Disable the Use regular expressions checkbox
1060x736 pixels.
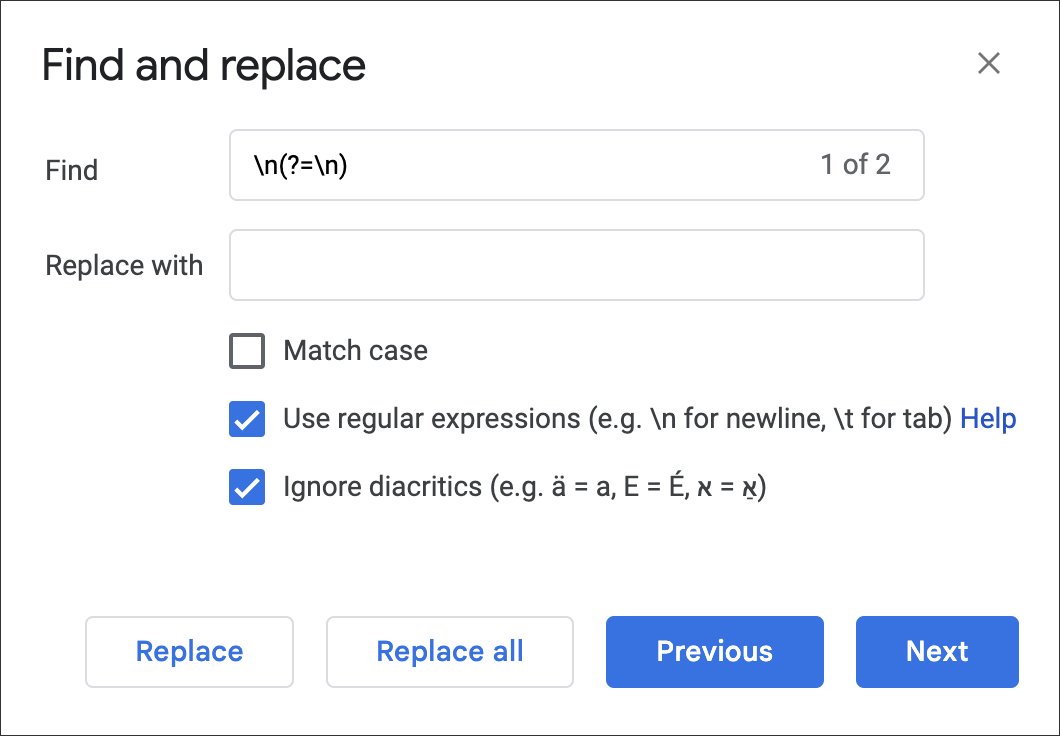pyautogui.click(x=247, y=419)
